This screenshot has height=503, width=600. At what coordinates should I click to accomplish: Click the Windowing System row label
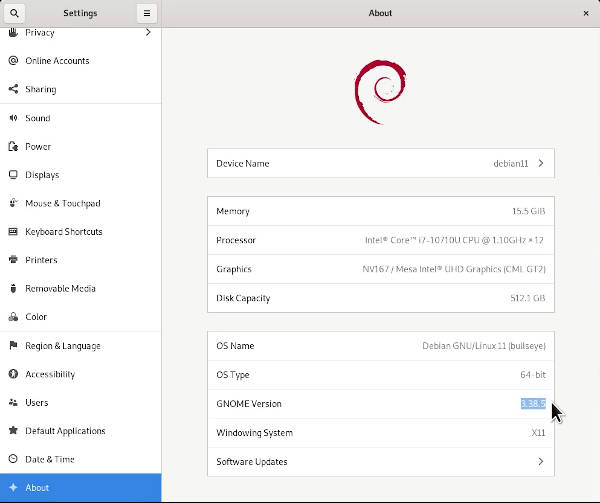[x=254, y=433]
